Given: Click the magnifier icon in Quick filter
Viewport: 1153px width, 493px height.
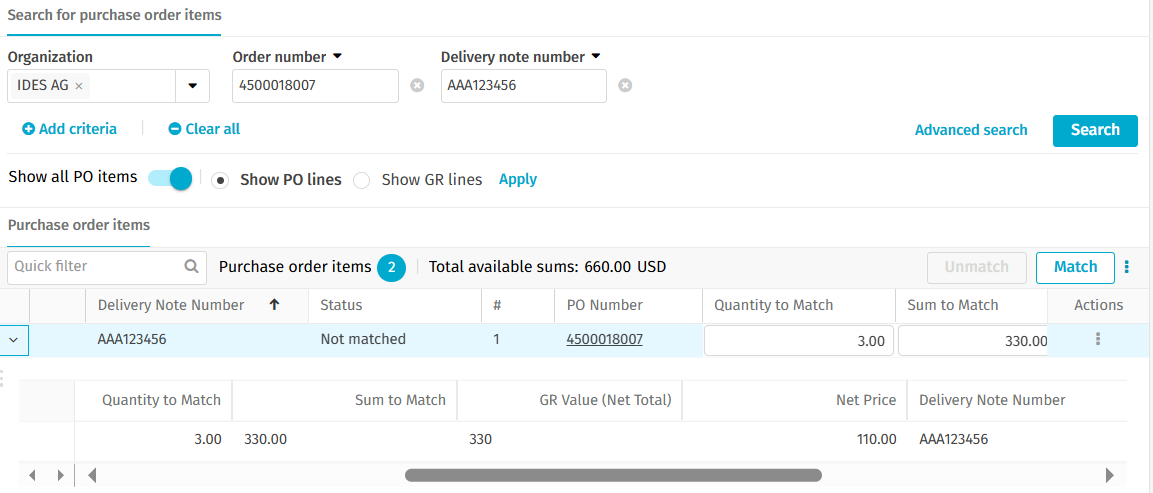Looking at the screenshot, I should [191, 266].
